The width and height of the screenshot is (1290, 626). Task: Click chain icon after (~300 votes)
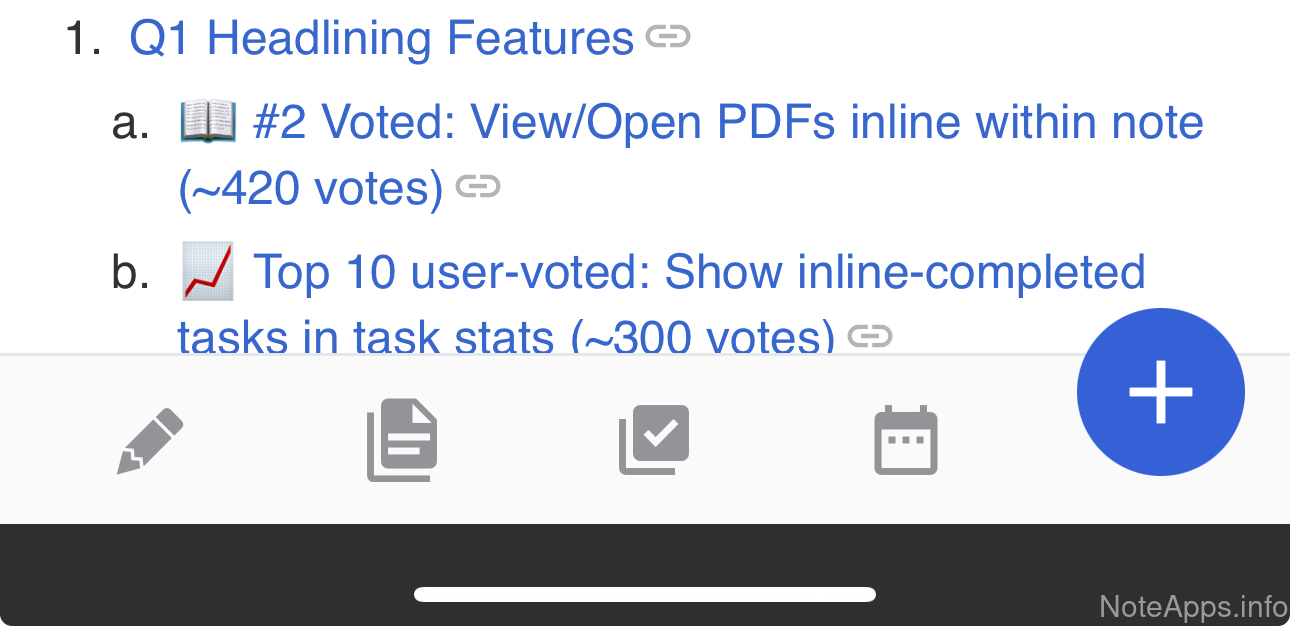coord(869,337)
